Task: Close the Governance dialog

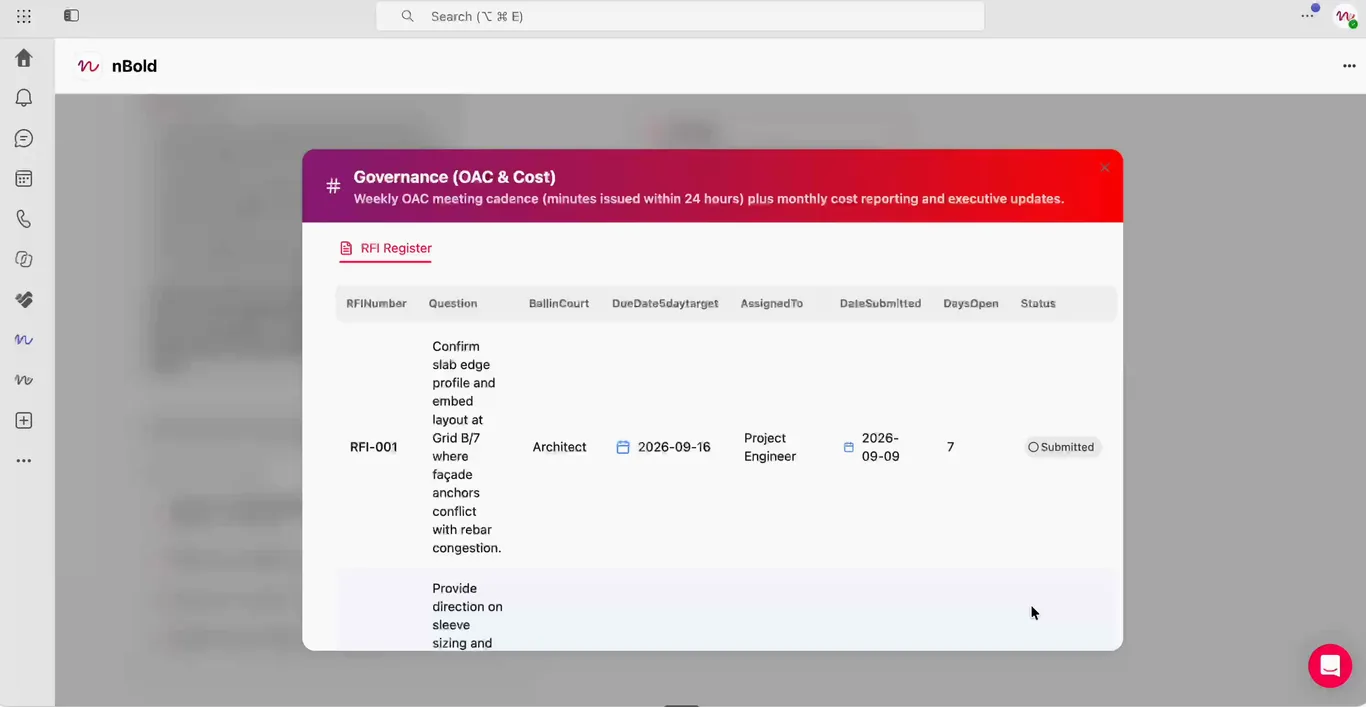Action: click(x=1105, y=167)
